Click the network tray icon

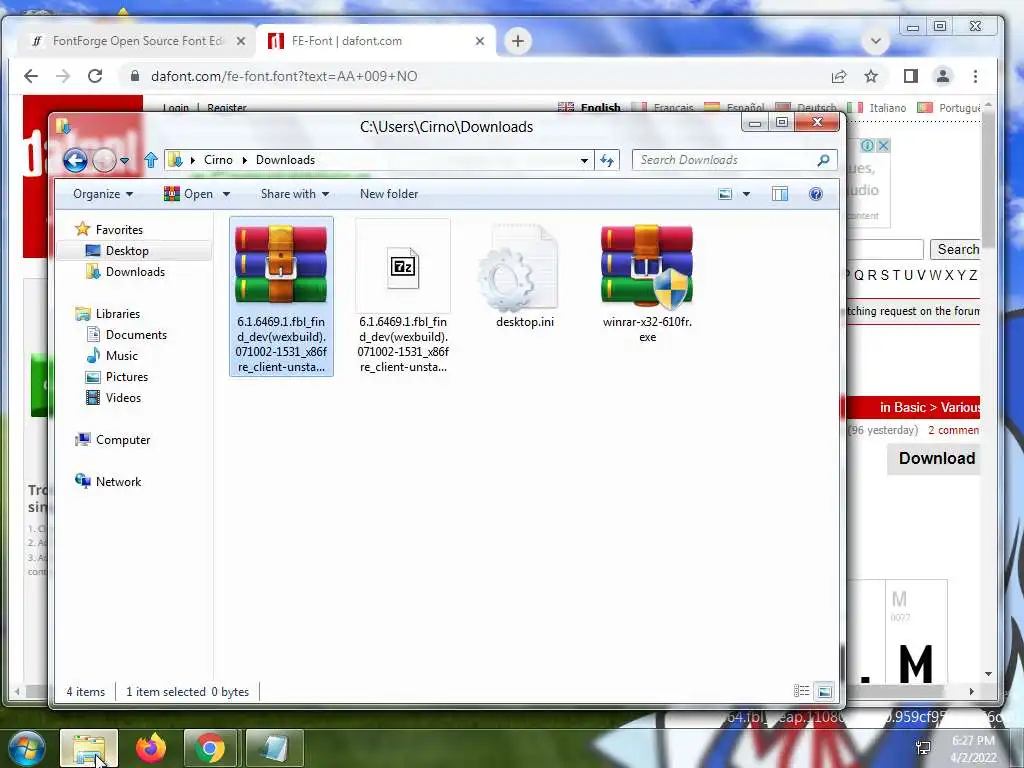point(923,748)
